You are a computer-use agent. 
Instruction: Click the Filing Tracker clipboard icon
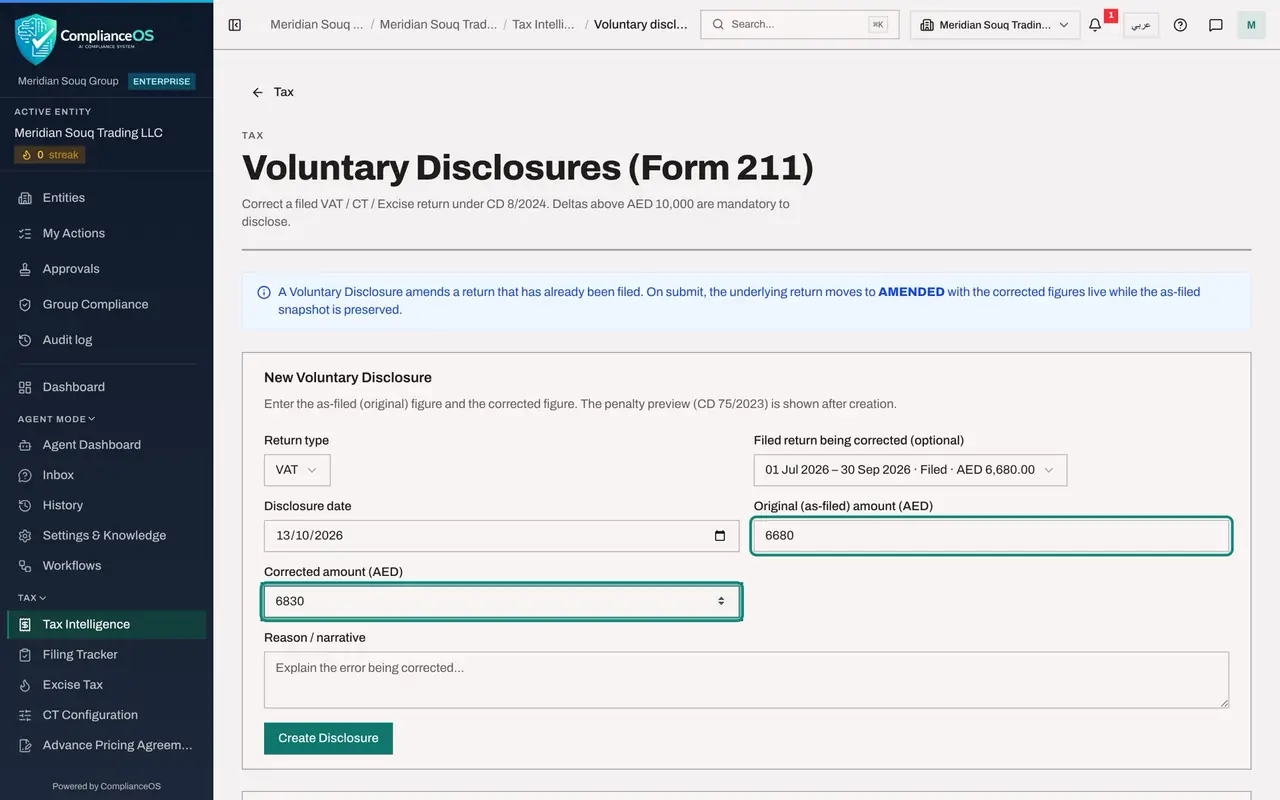point(25,655)
